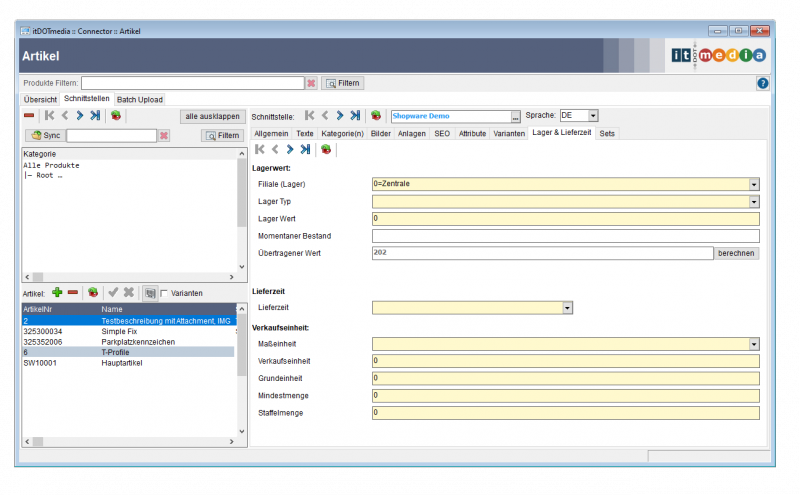Click the grey checkmark icon in Artikel toolbar
Image resolution: width=800 pixels, height=495 pixels.
(113, 292)
